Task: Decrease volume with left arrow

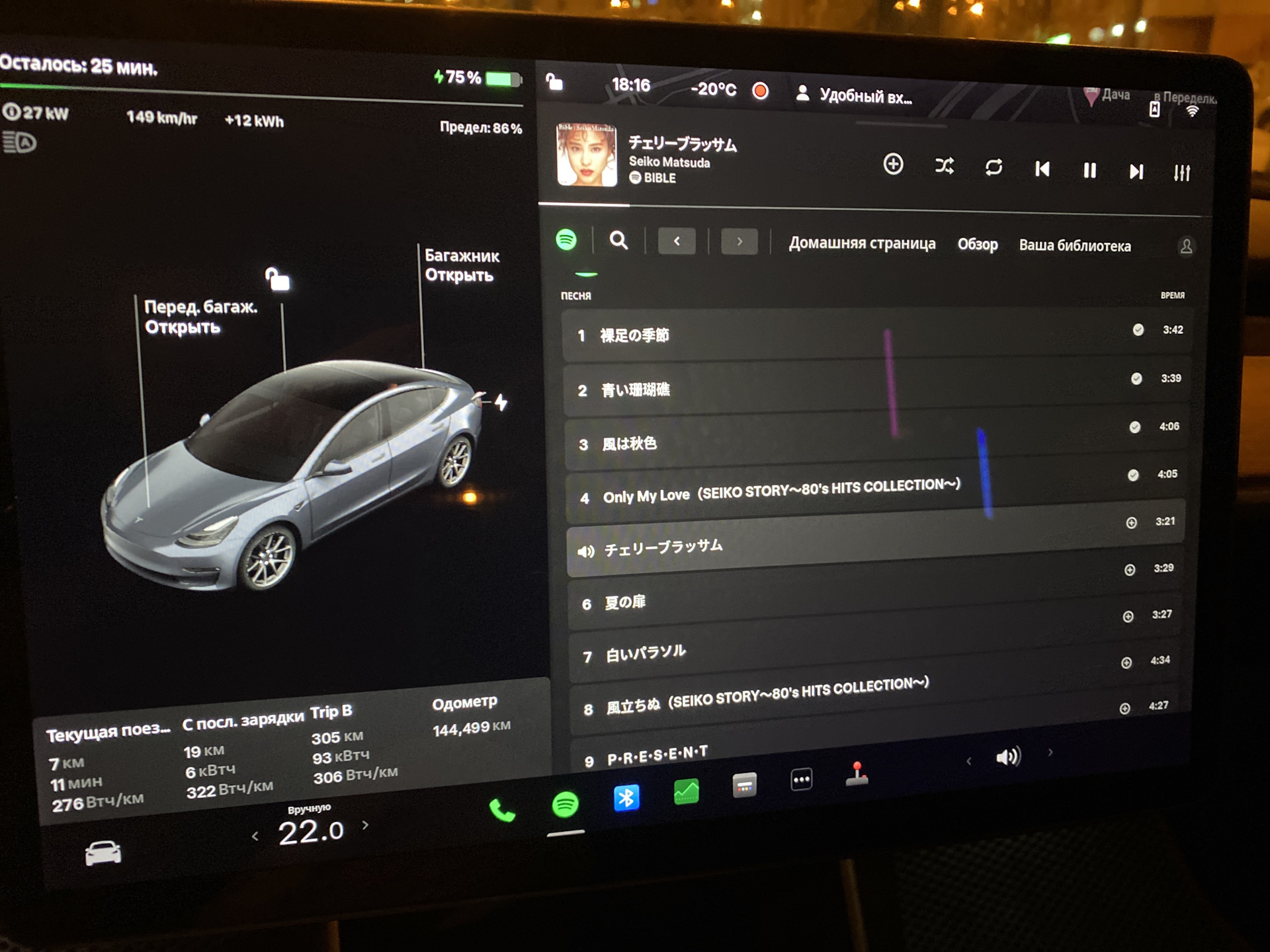Action: coord(968,760)
